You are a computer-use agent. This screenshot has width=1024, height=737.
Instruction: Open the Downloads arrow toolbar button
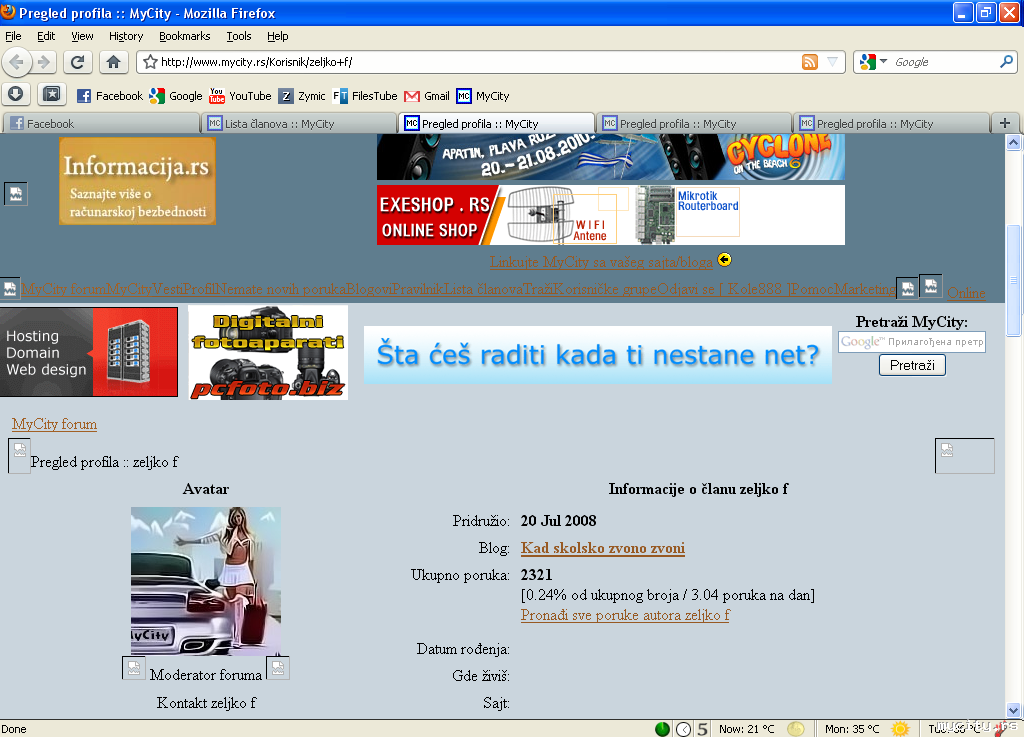16,95
